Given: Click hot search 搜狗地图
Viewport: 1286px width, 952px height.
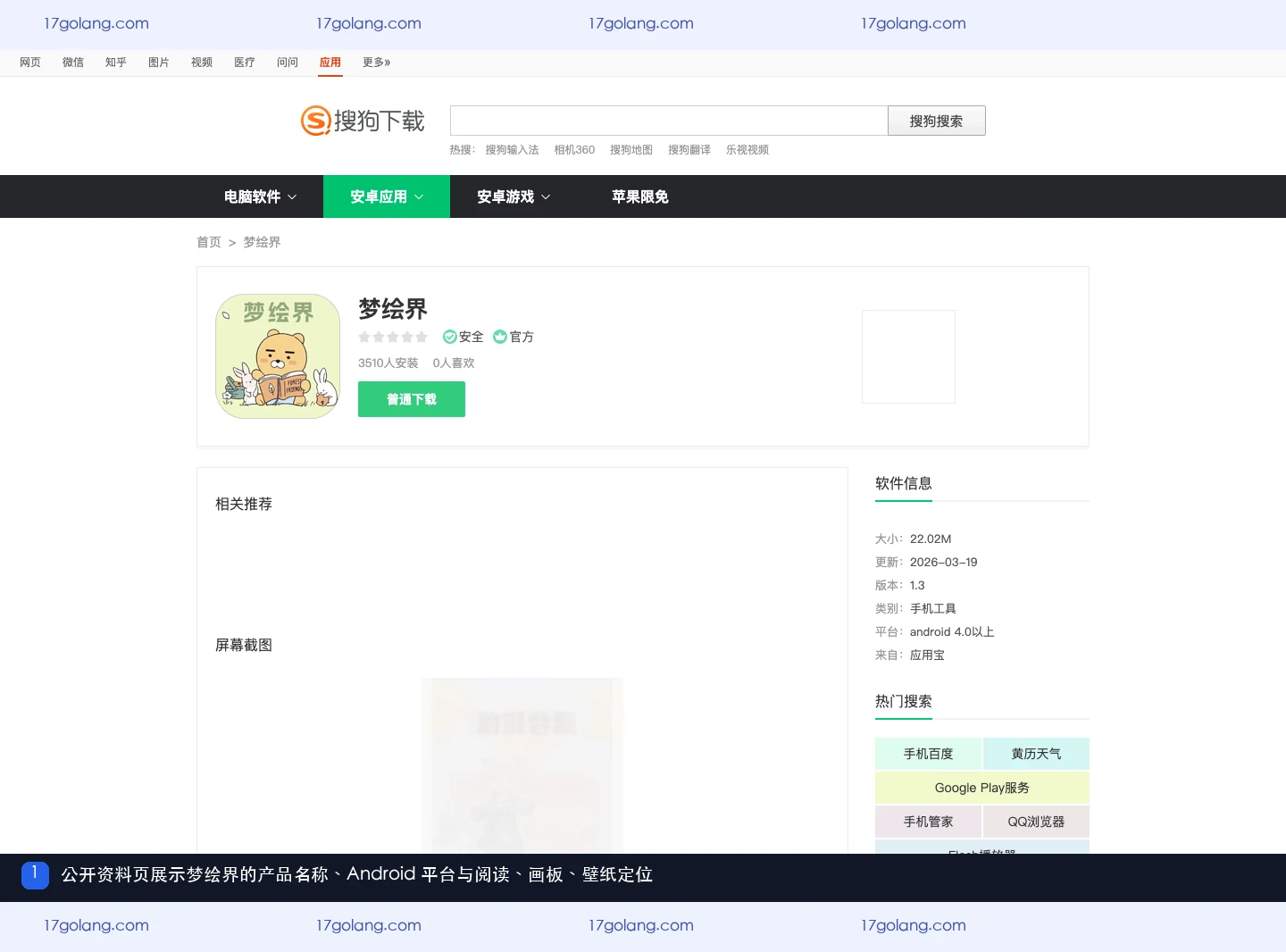Looking at the screenshot, I should tap(631, 150).
